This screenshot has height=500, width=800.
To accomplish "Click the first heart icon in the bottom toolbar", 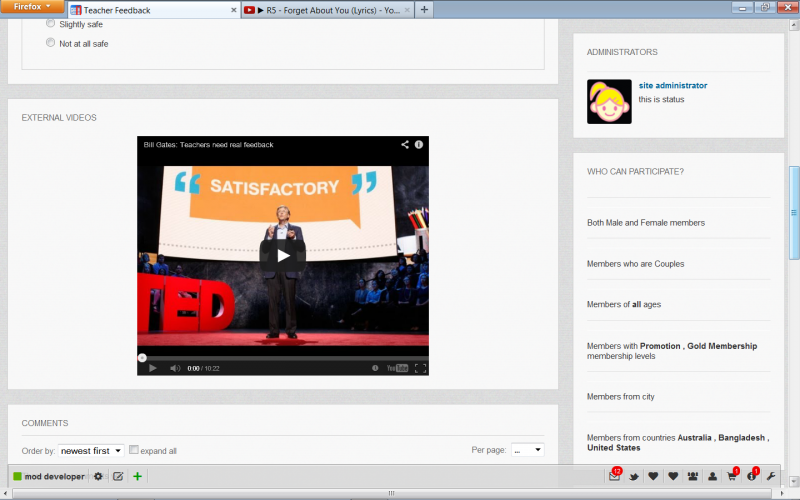I will tap(653, 476).
